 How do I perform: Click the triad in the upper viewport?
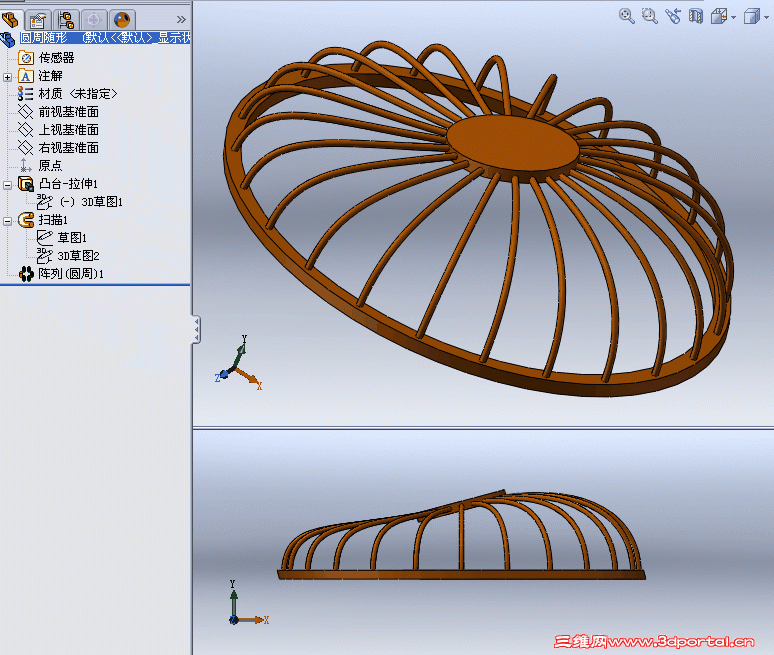(239, 363)
